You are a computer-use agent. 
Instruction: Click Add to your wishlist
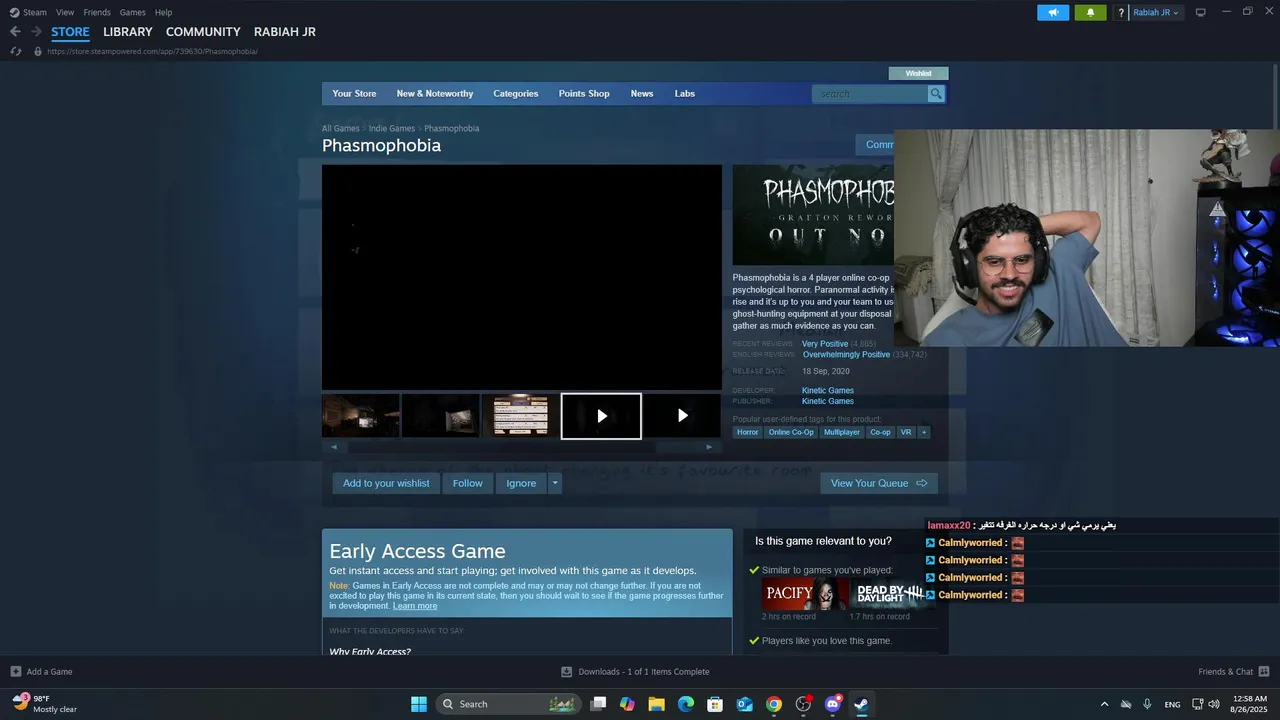(x=386, y=483)
